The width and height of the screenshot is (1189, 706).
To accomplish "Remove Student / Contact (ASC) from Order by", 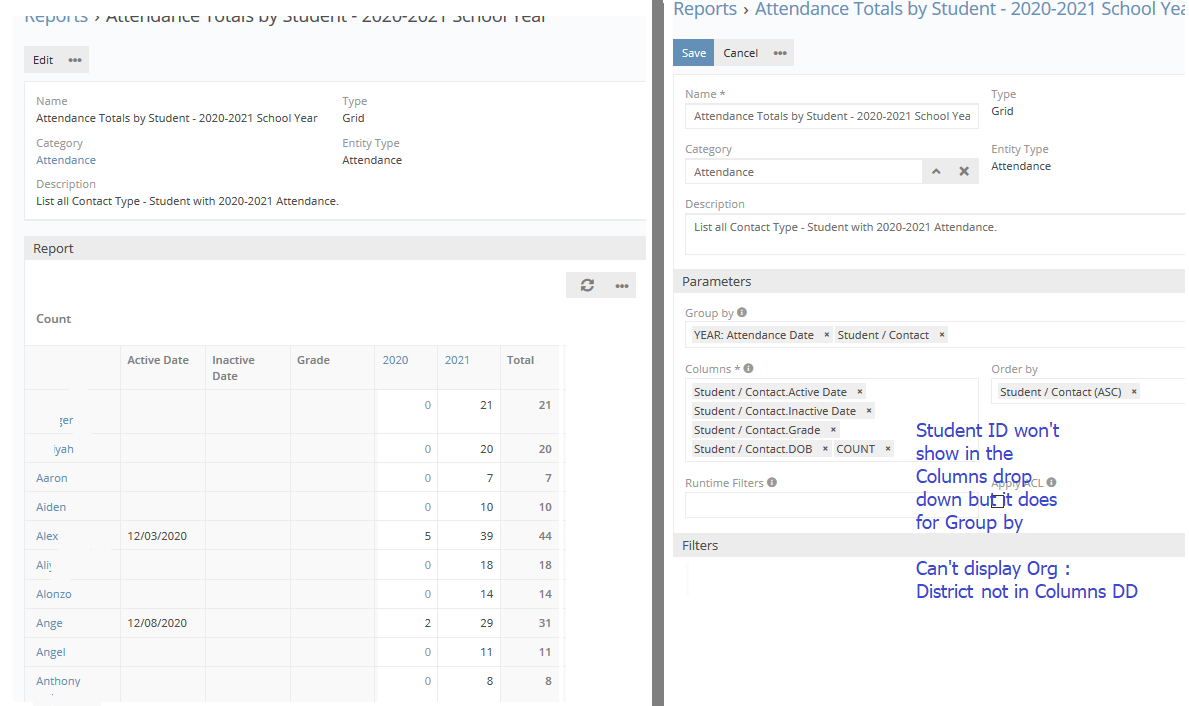I will [x=1134, y=392].
